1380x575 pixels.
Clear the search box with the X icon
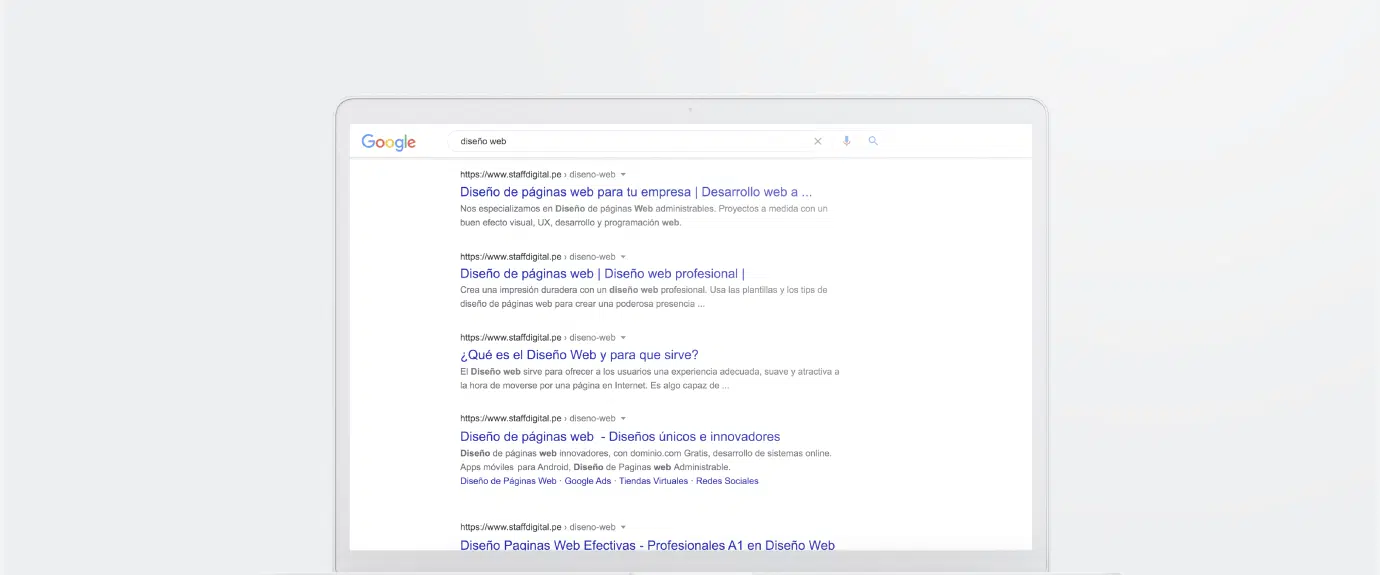click(817, 142)
